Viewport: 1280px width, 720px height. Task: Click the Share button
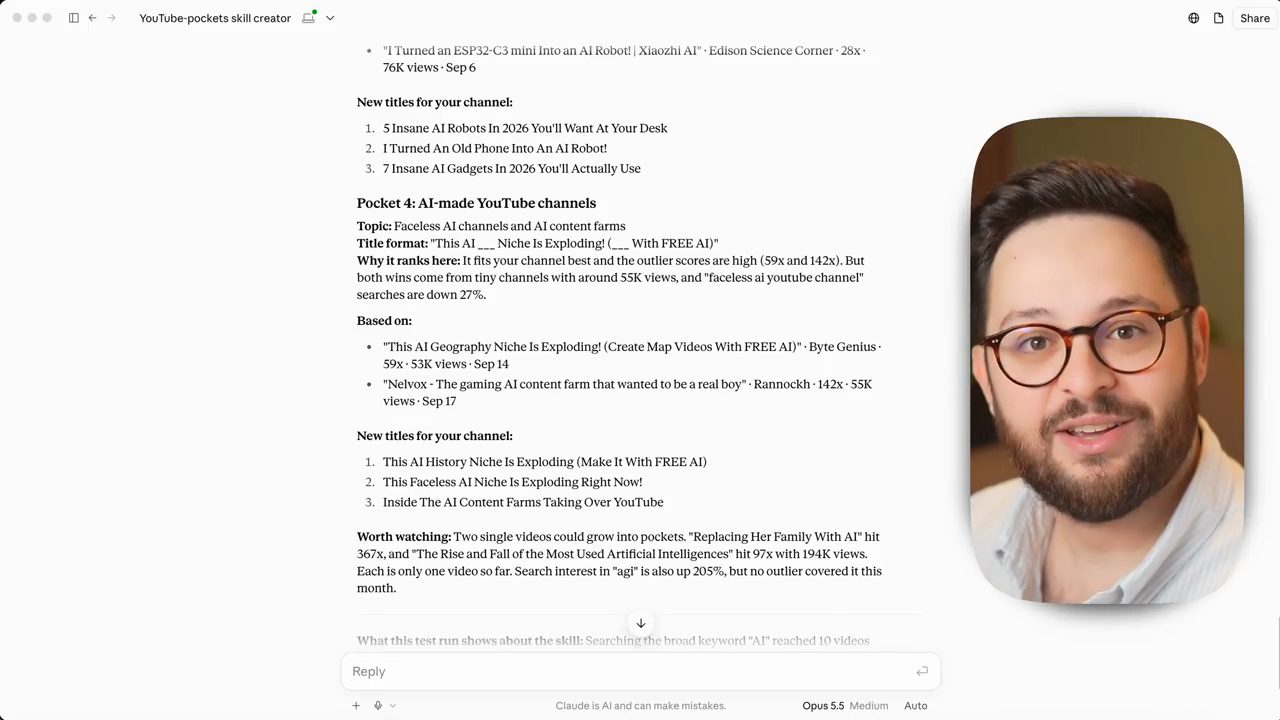(1255, 18)
